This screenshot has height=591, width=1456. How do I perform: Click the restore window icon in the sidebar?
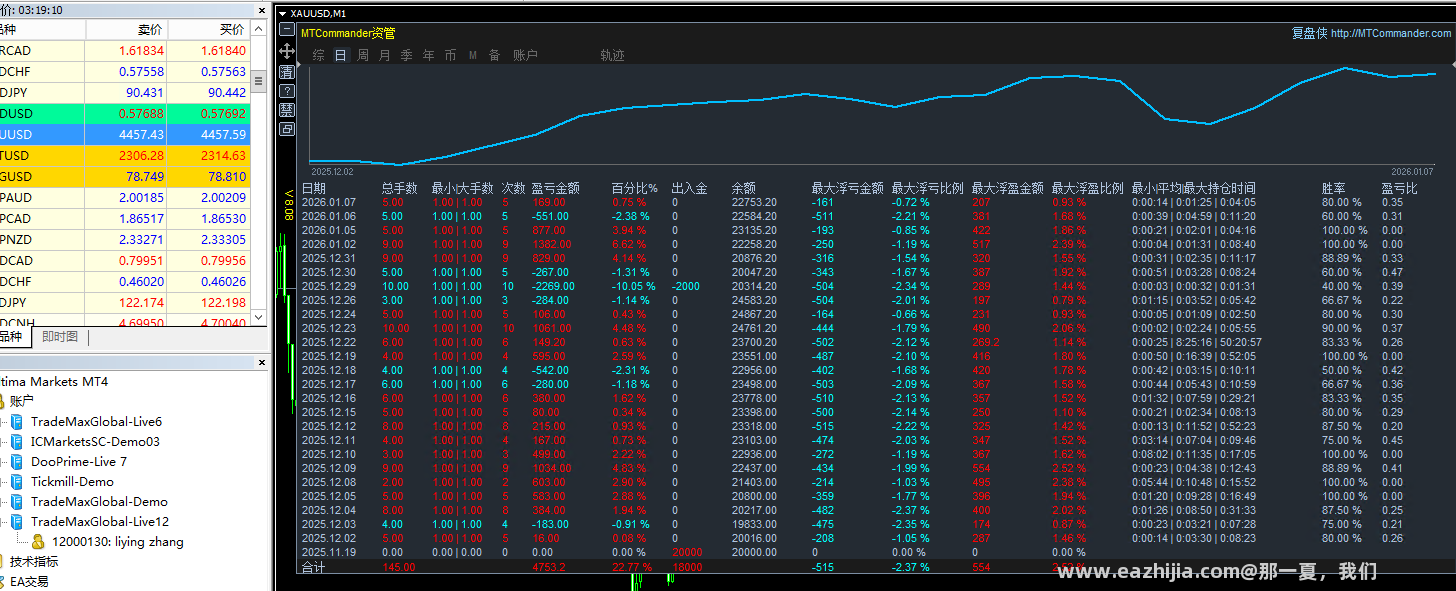287,129
